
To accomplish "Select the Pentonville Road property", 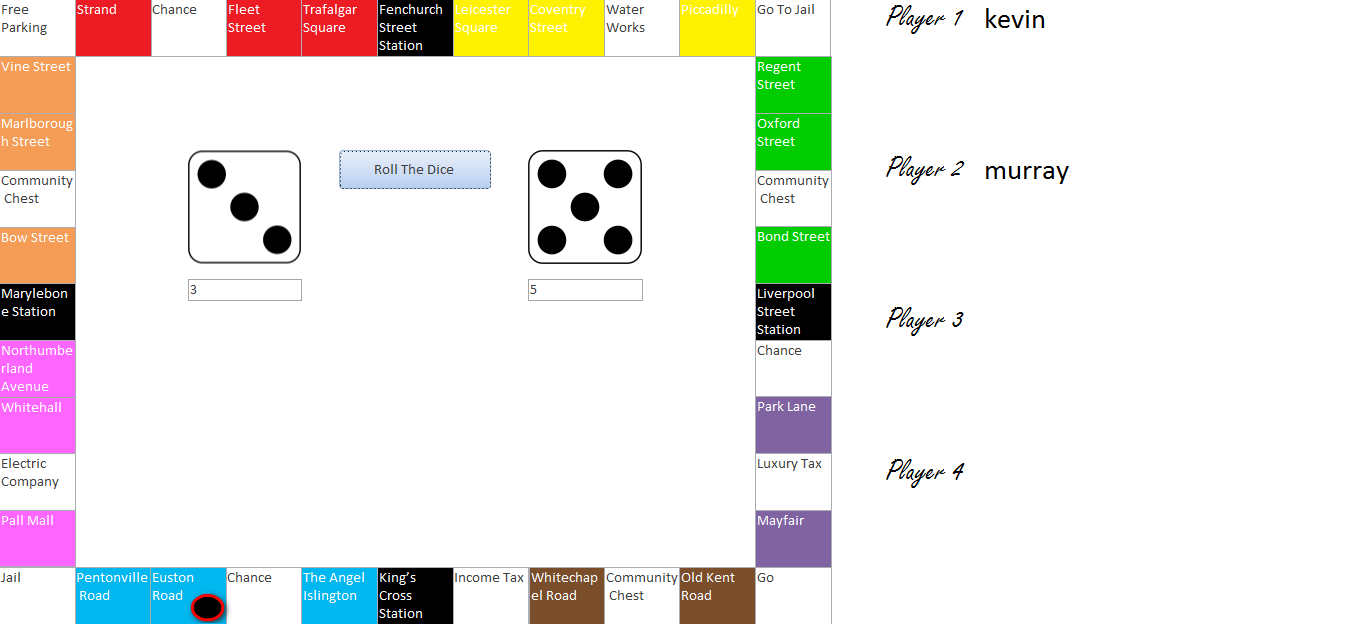I will 114,596.
